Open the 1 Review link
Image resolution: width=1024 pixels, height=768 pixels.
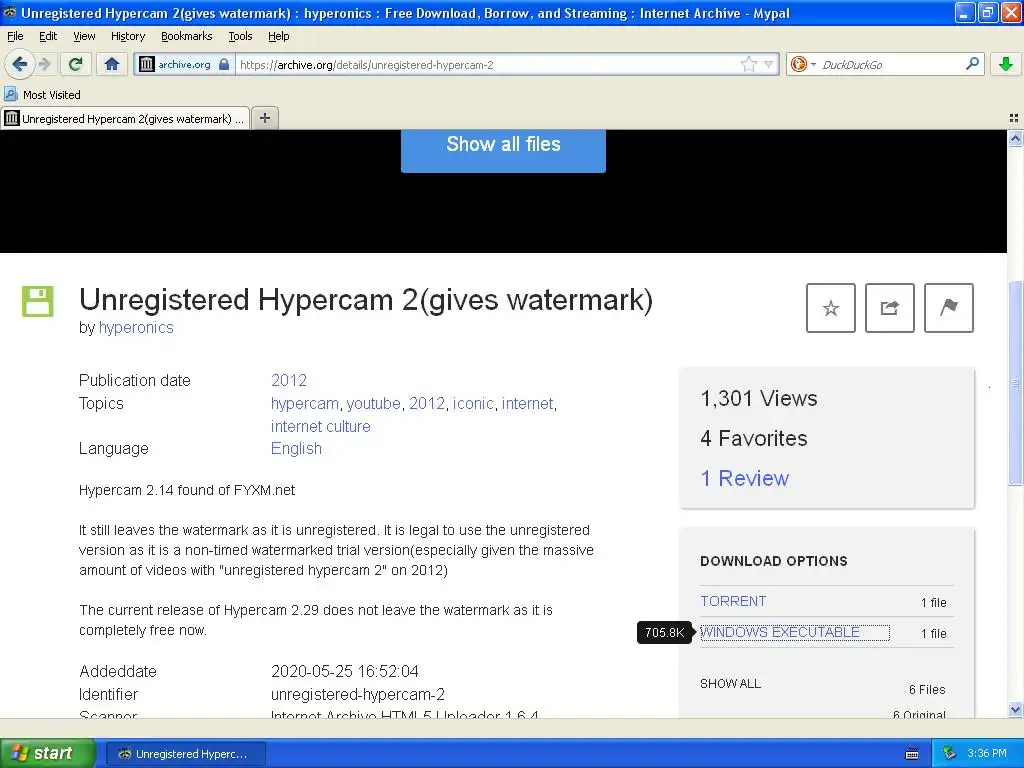(744, 478)
